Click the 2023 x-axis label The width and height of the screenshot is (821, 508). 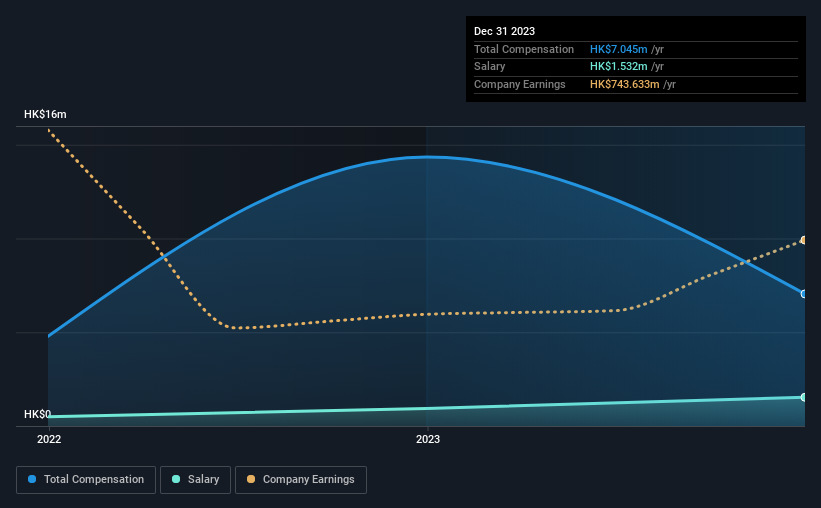click(x=428, y=439)
